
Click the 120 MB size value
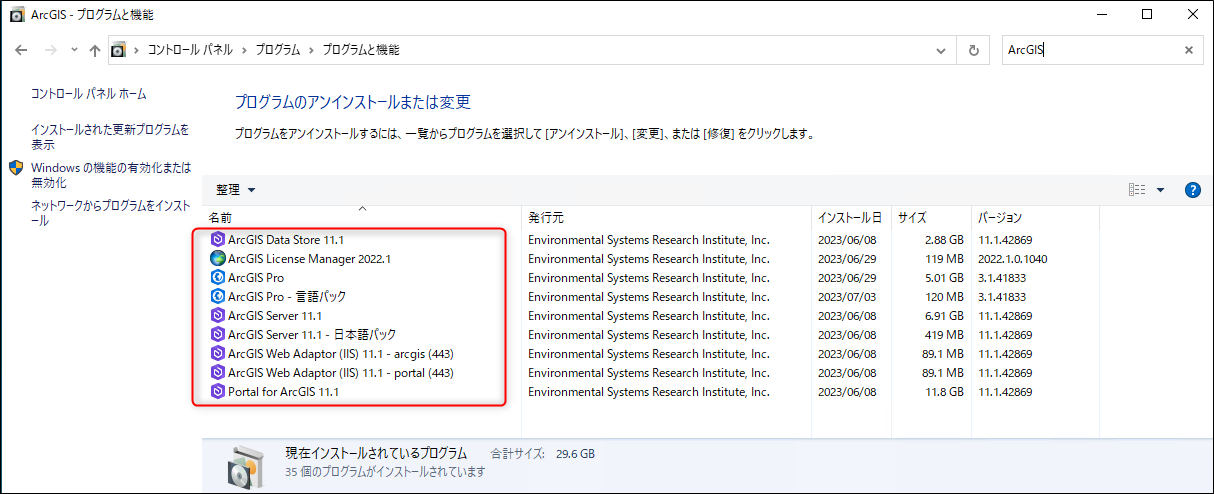tap(945, 297)
